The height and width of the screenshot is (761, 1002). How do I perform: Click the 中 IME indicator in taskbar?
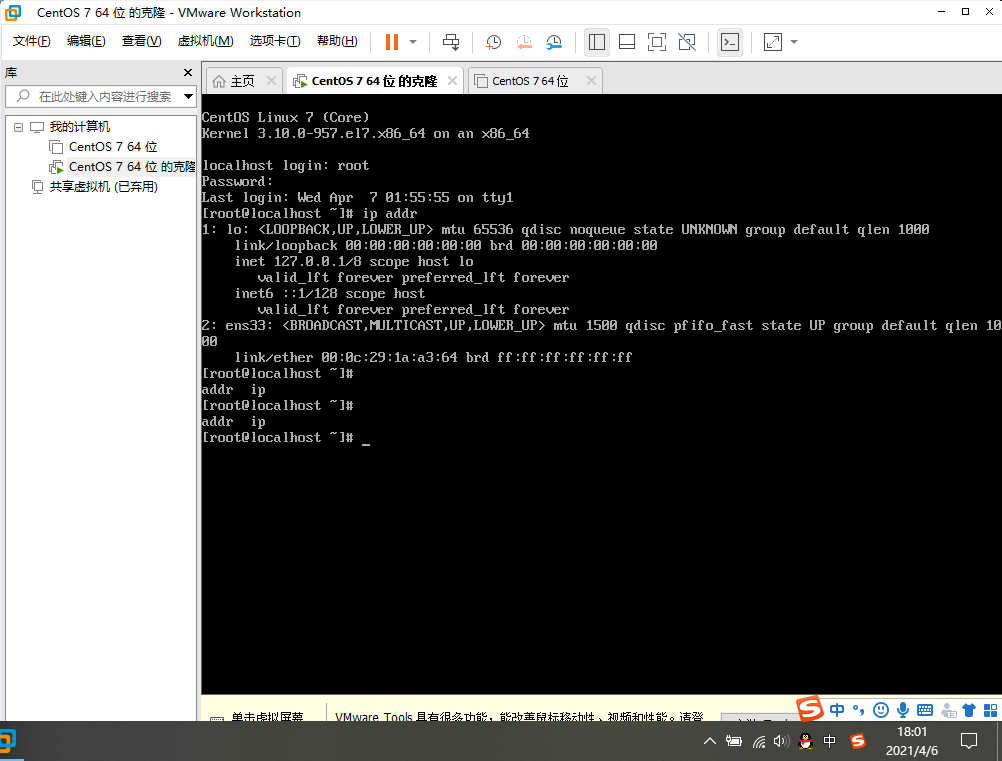[x=829, y=741]
